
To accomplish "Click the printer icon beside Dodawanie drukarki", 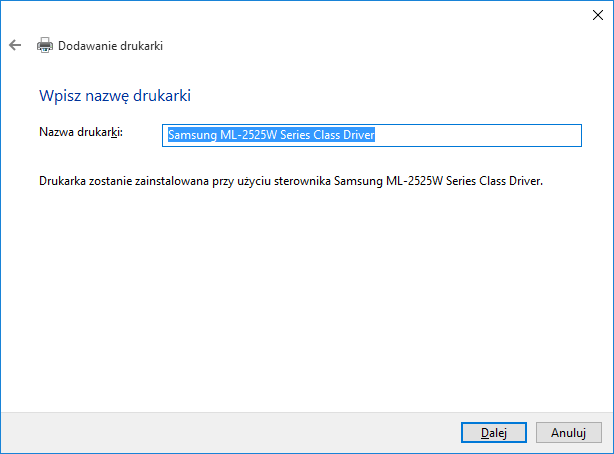I will [45, 45].
